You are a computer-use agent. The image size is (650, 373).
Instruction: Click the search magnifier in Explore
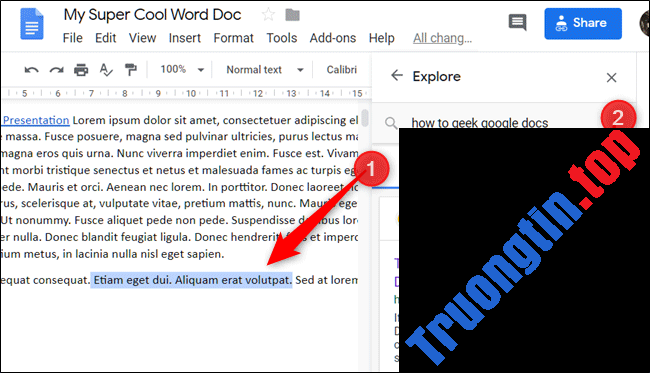[390, 123]
